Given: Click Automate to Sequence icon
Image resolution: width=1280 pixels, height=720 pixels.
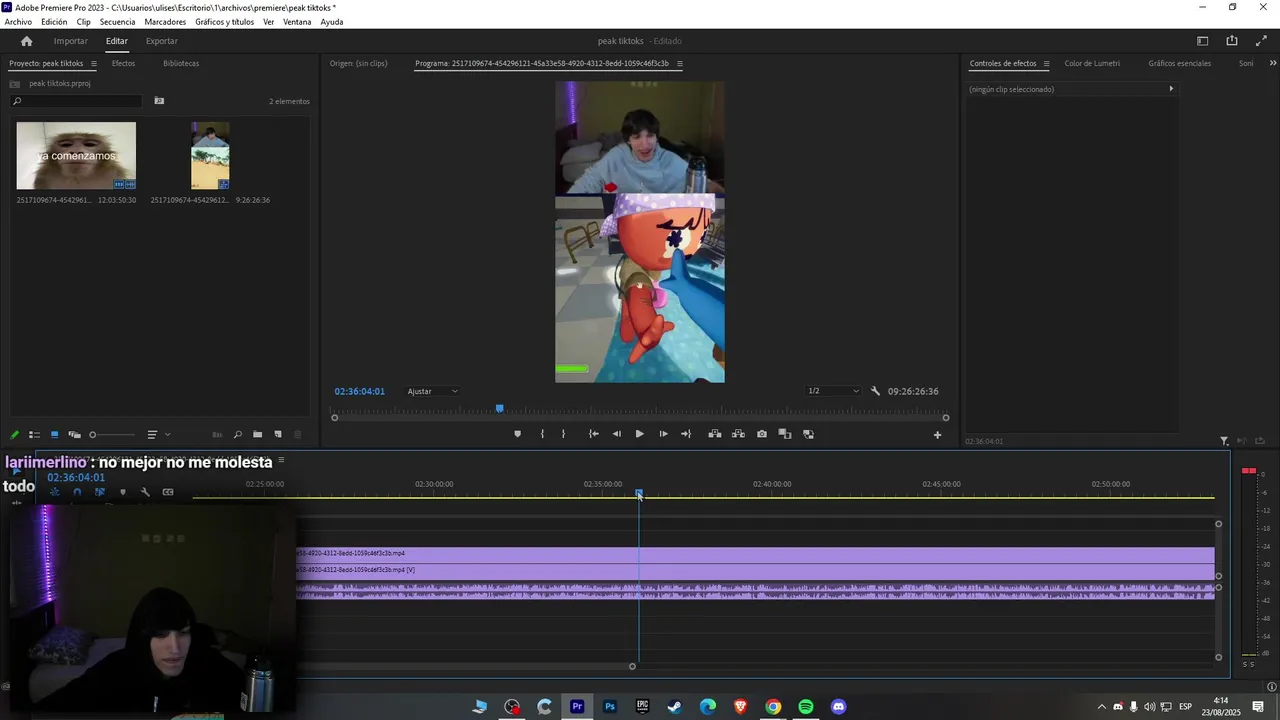Looking at the screenshot, I should click(217, 435).
